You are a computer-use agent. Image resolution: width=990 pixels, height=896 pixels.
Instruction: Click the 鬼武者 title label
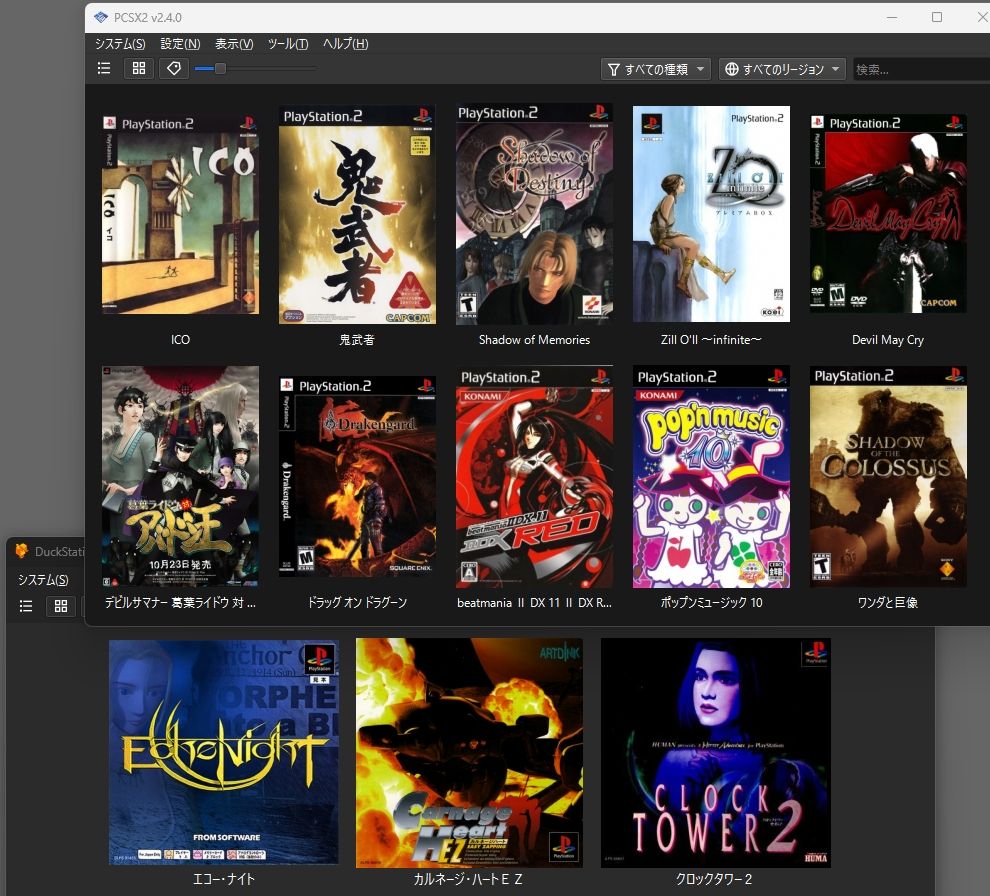(x=357, y=340)
